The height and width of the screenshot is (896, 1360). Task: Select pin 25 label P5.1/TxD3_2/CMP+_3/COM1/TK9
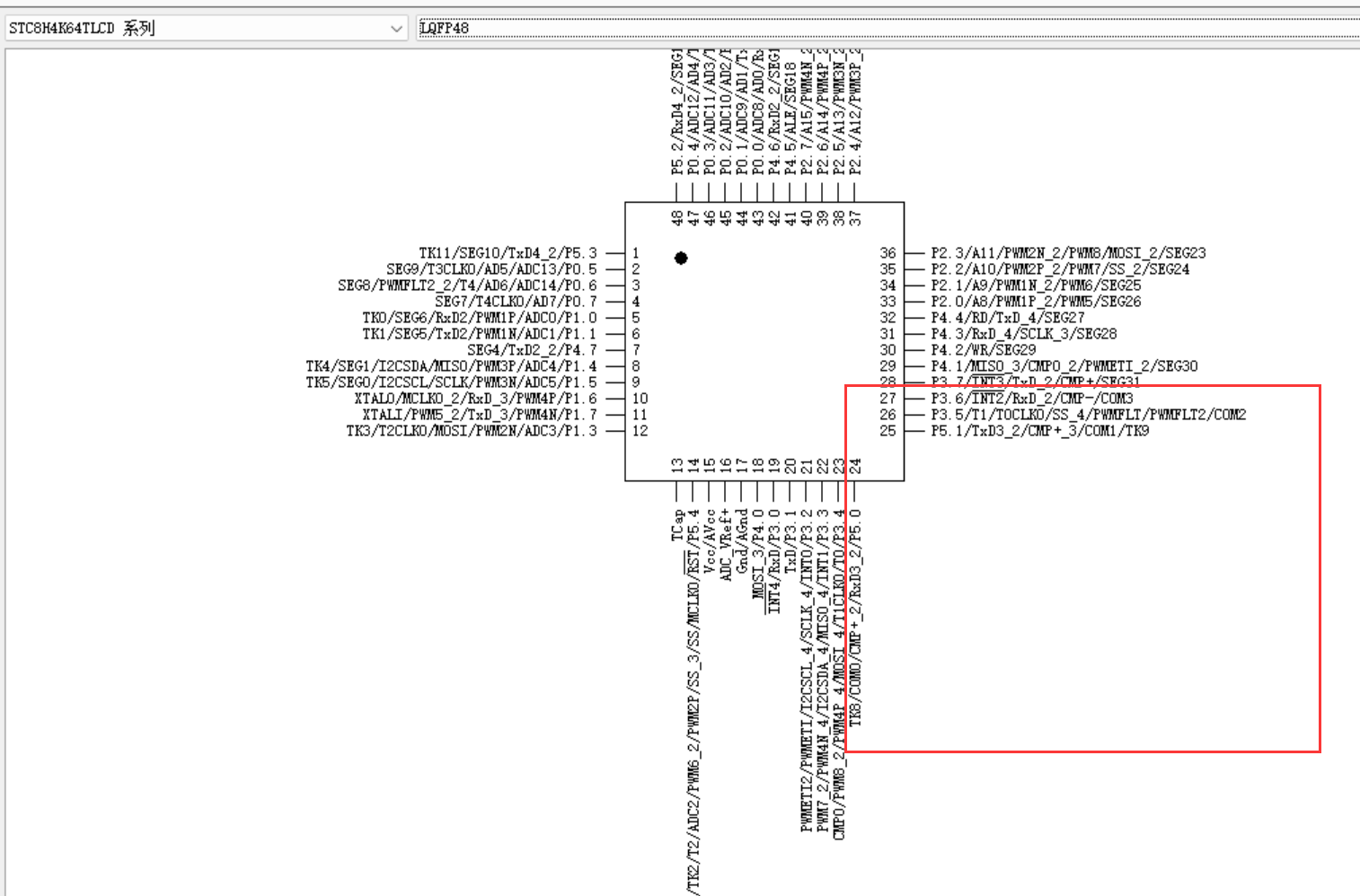[1040, 431]
